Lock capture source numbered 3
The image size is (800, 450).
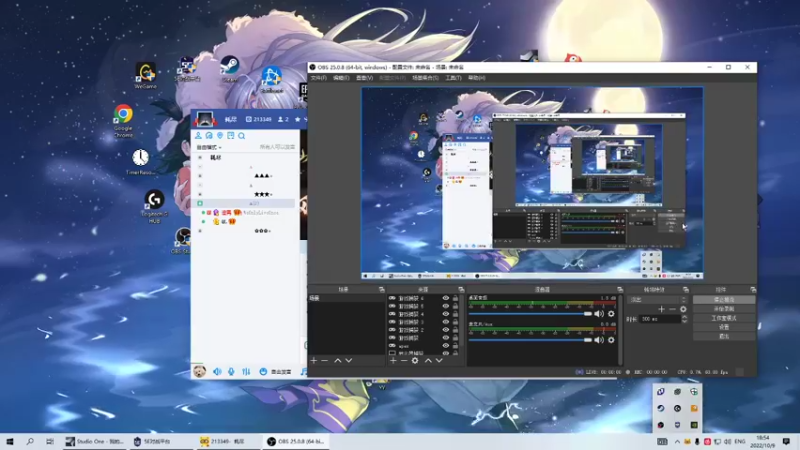455,322
